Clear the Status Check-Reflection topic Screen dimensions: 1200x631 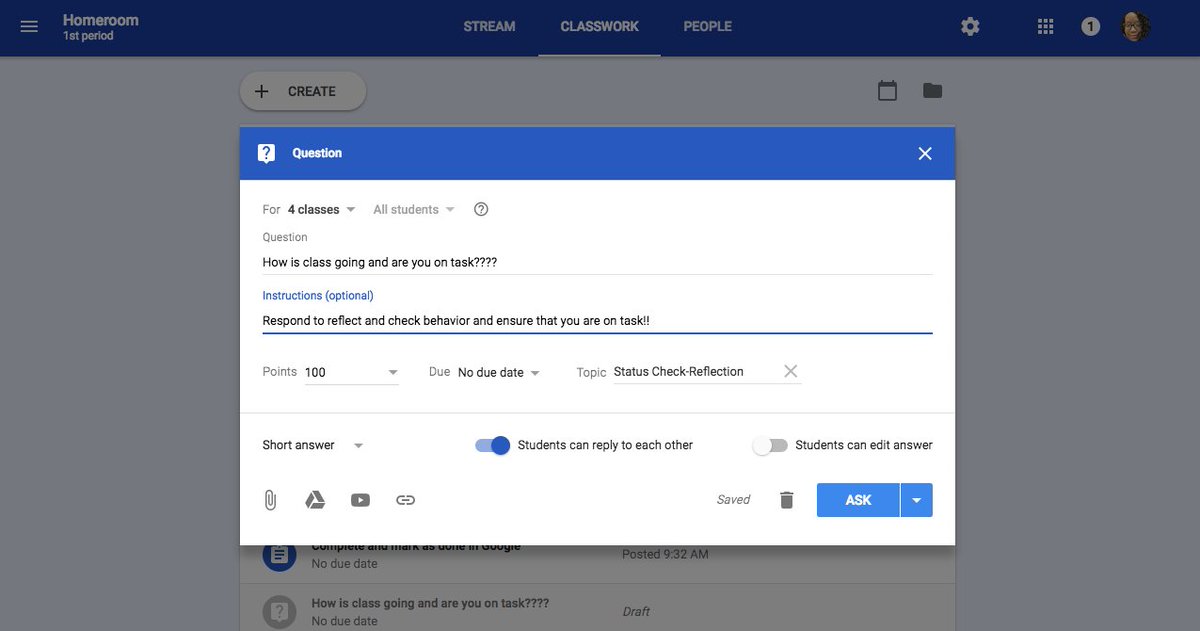790,371
